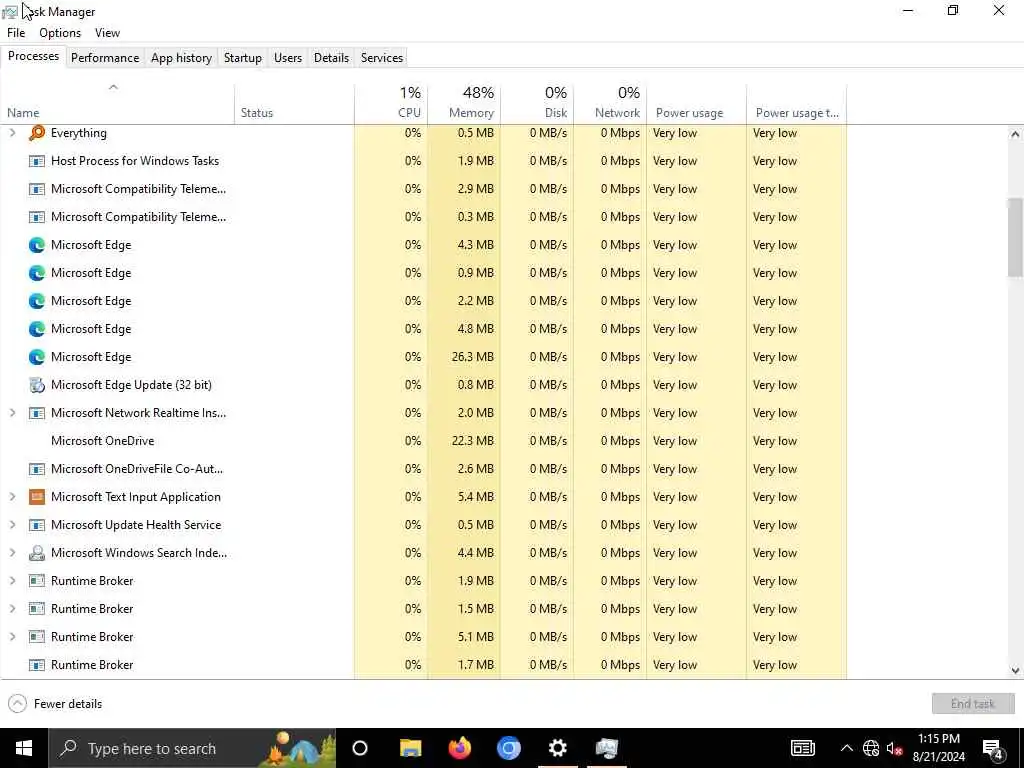Click the Microsoft Compatibility Telemetry icon in the 2.9 MB row
This screenshot has height=768, width=1024.
(x=37, y=189)
